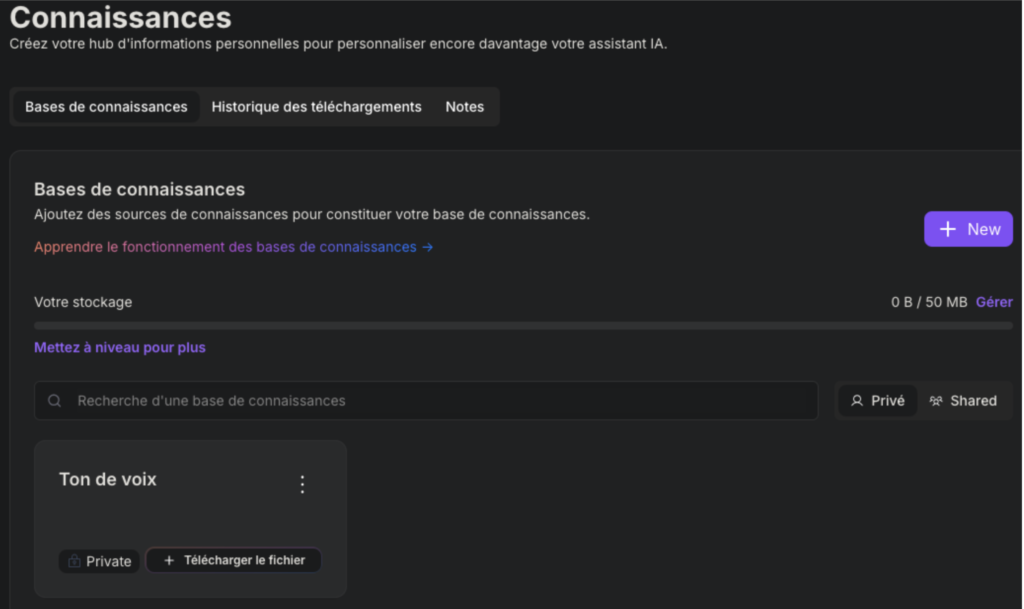Click the lock icon on the Private badge

(x=74, y=561)
